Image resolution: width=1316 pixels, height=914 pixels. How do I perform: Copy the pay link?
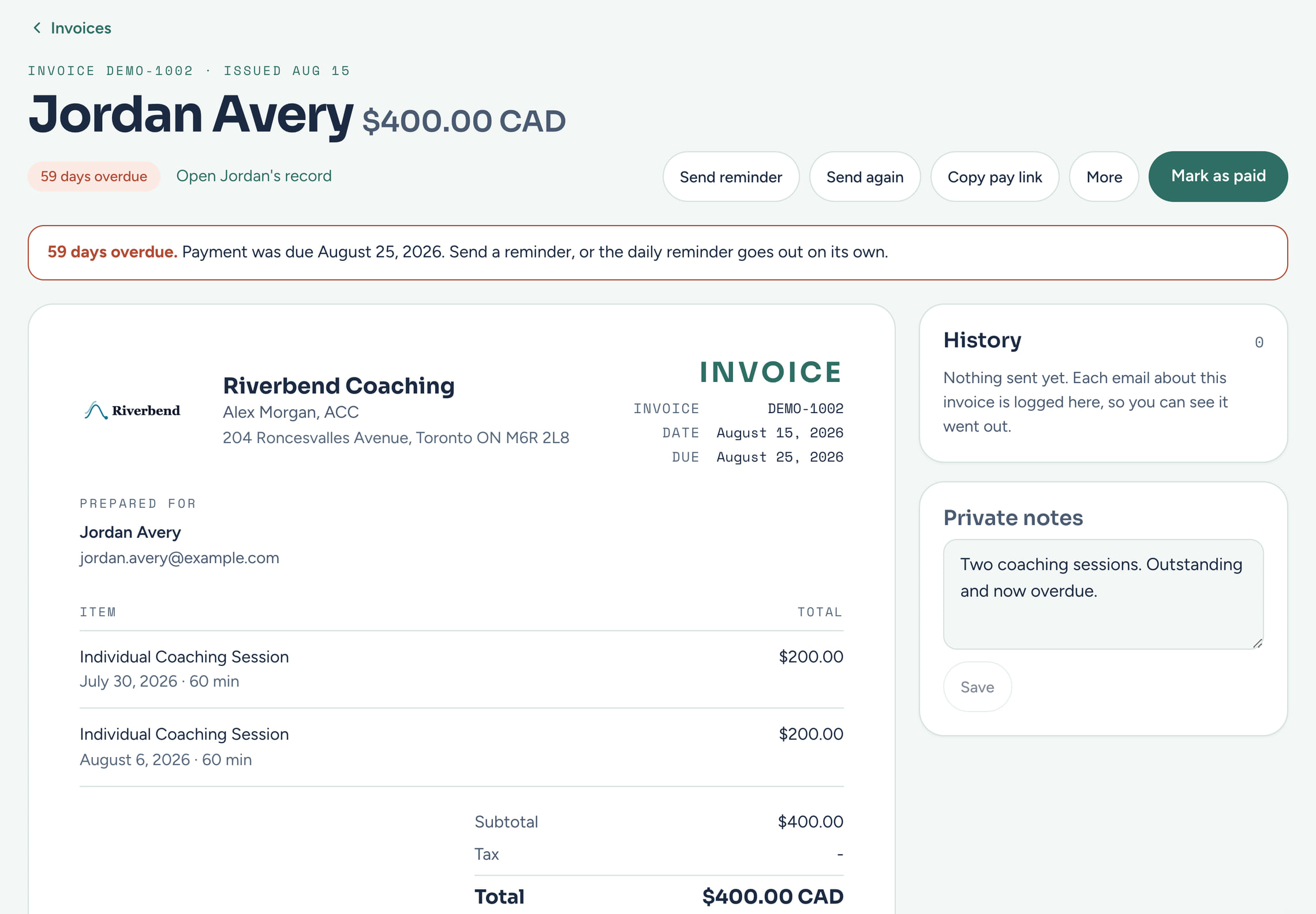(x=995, y=177)
